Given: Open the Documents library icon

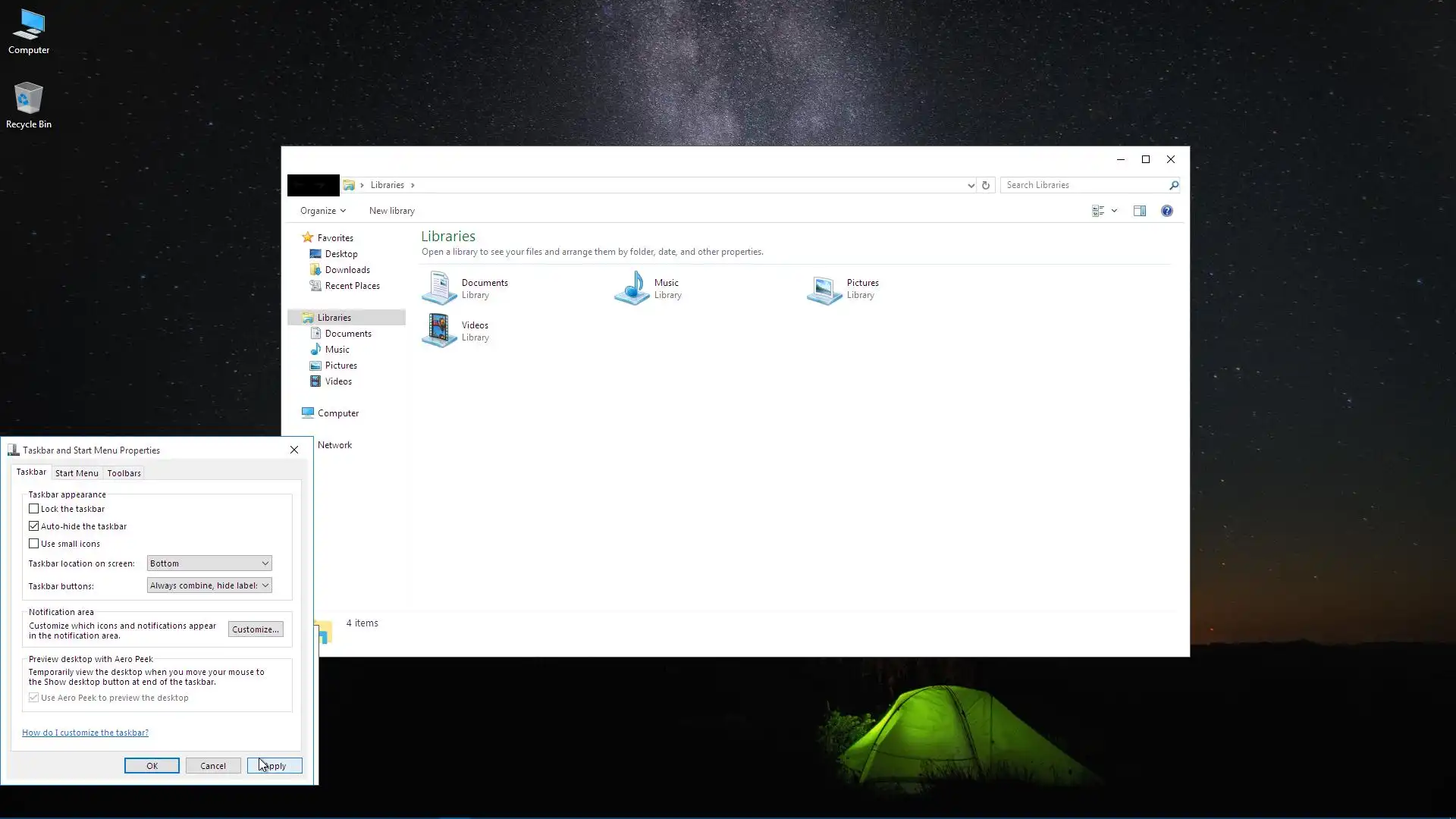Looking at the screenshot, I should (x=439, y=289).
